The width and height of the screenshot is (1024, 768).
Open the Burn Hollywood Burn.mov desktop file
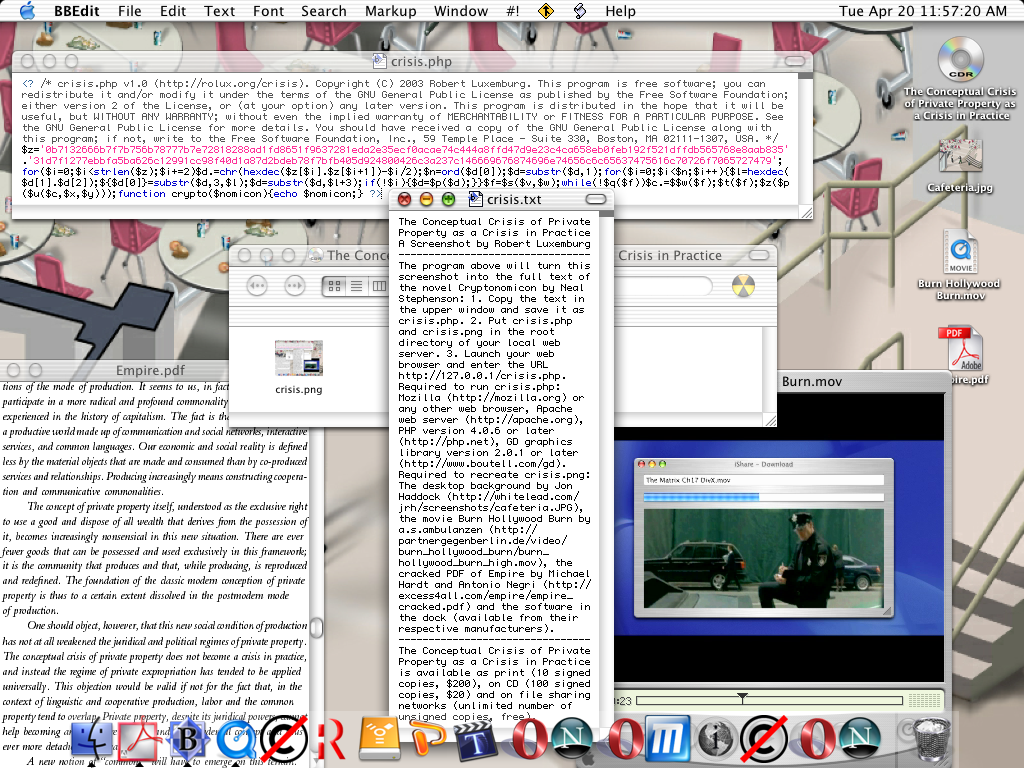click(x=959, y=253)
